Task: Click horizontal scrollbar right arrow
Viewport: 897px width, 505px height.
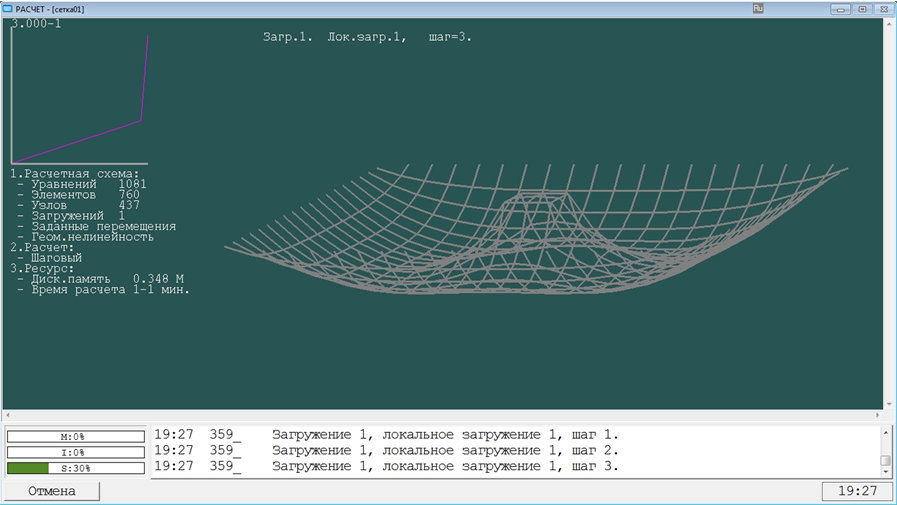Action: click(878, 415)
